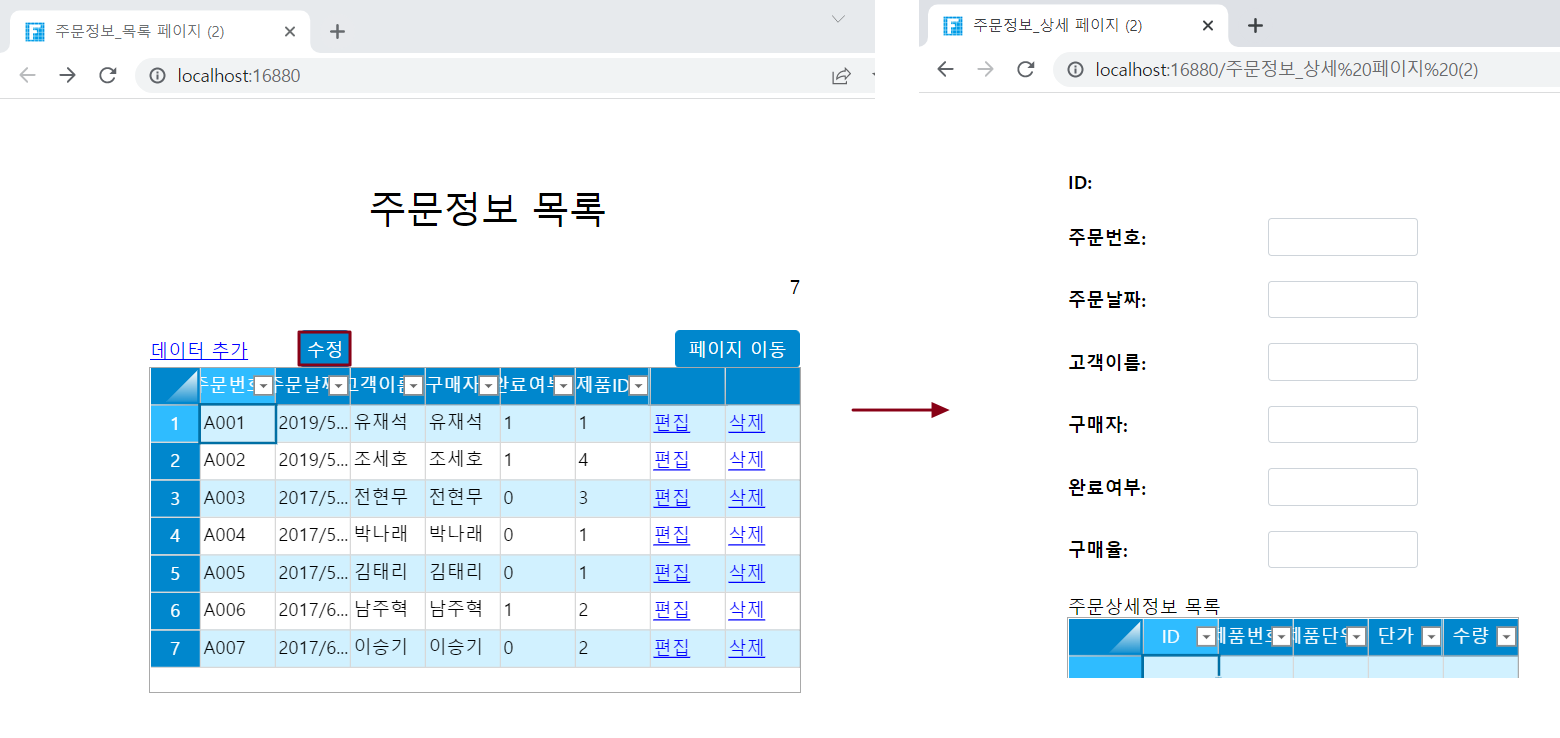Reload the right detail page
This screenshot has width=1560, height=738.
tap(1025, 69)
